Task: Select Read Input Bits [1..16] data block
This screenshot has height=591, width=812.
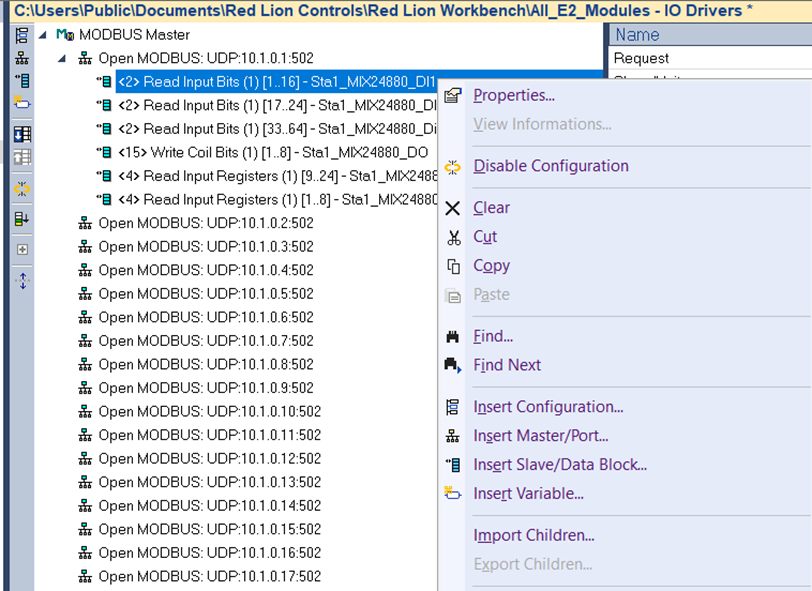Action: point(277,82)
